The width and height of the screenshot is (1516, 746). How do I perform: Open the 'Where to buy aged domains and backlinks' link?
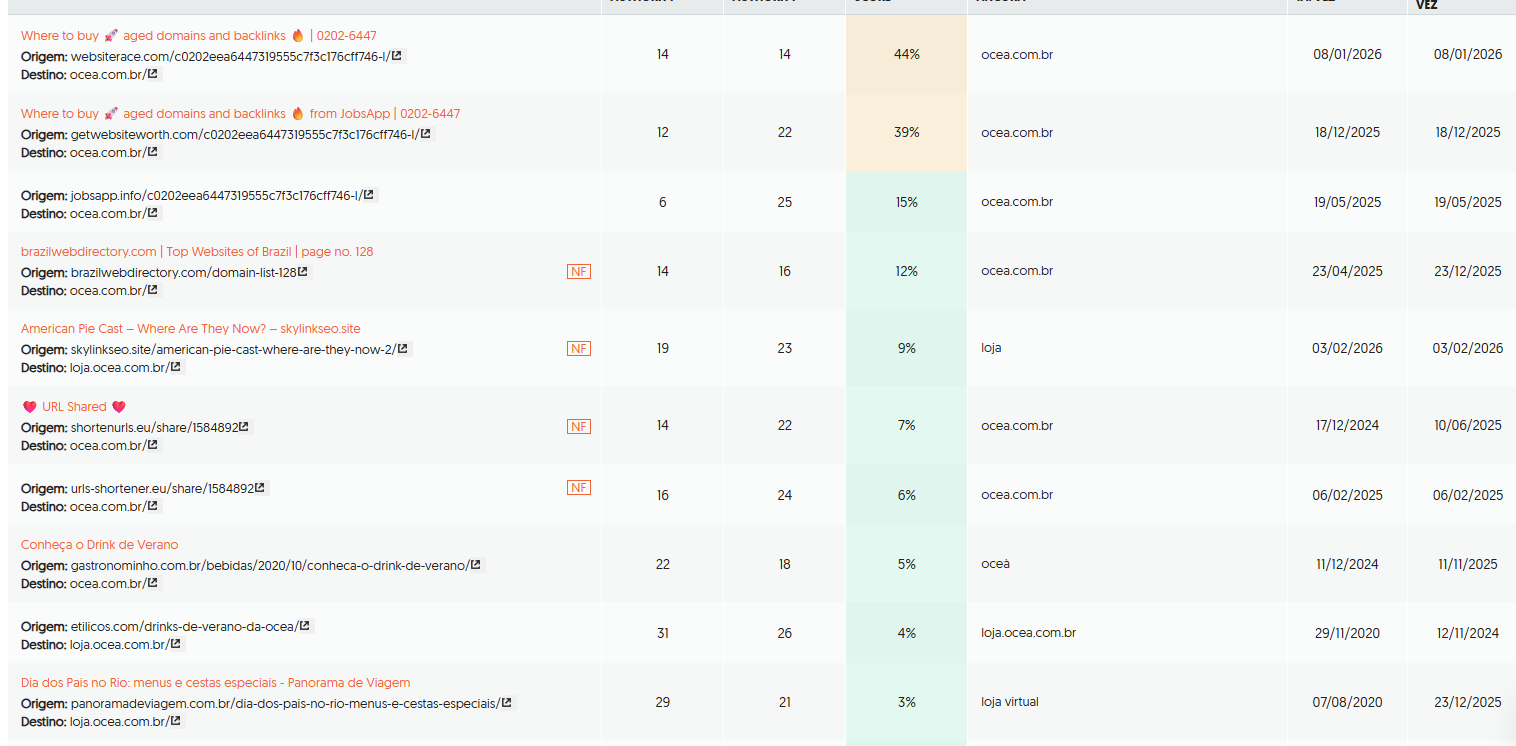[197, 34]
